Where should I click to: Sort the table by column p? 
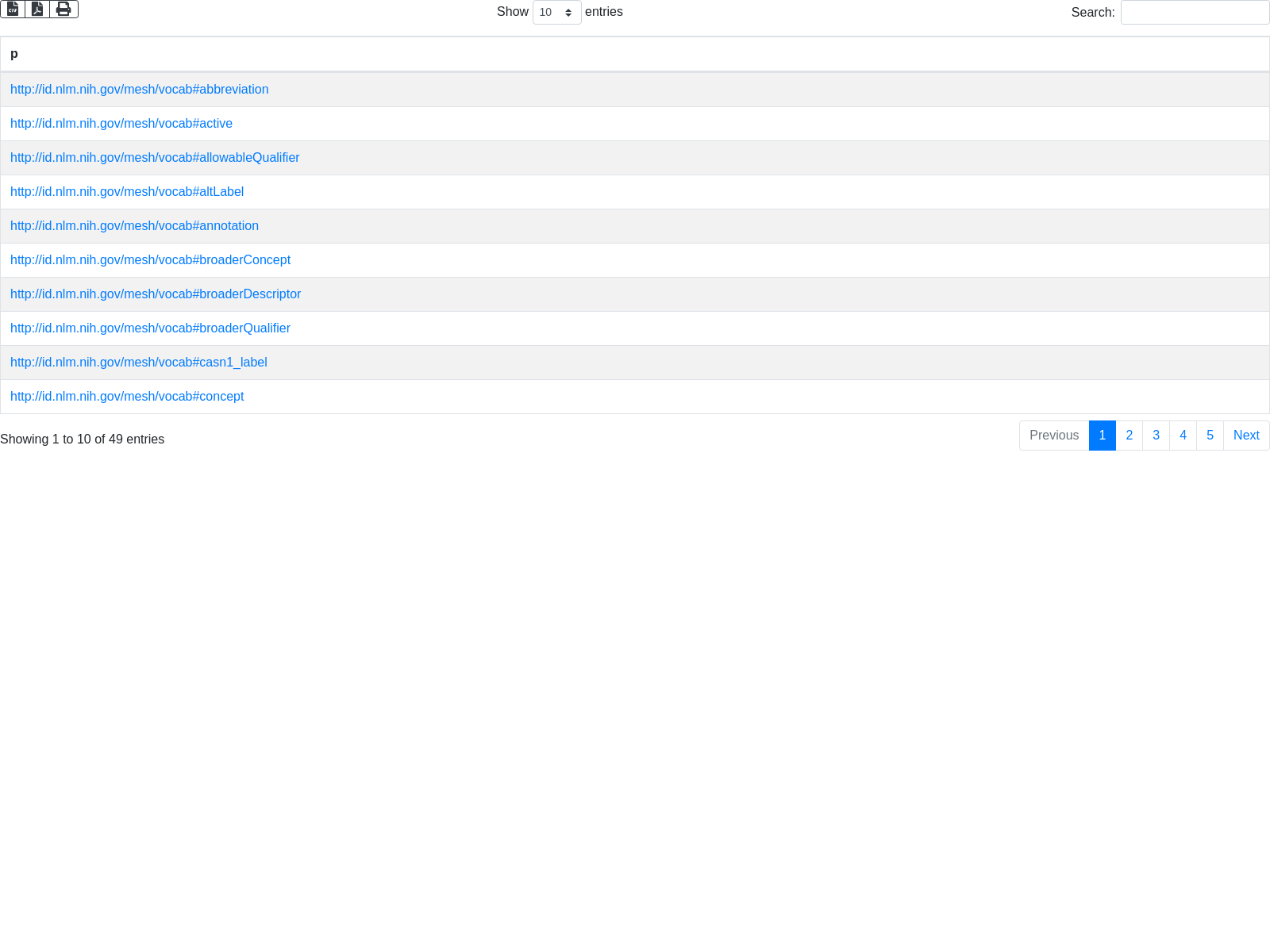14,54
